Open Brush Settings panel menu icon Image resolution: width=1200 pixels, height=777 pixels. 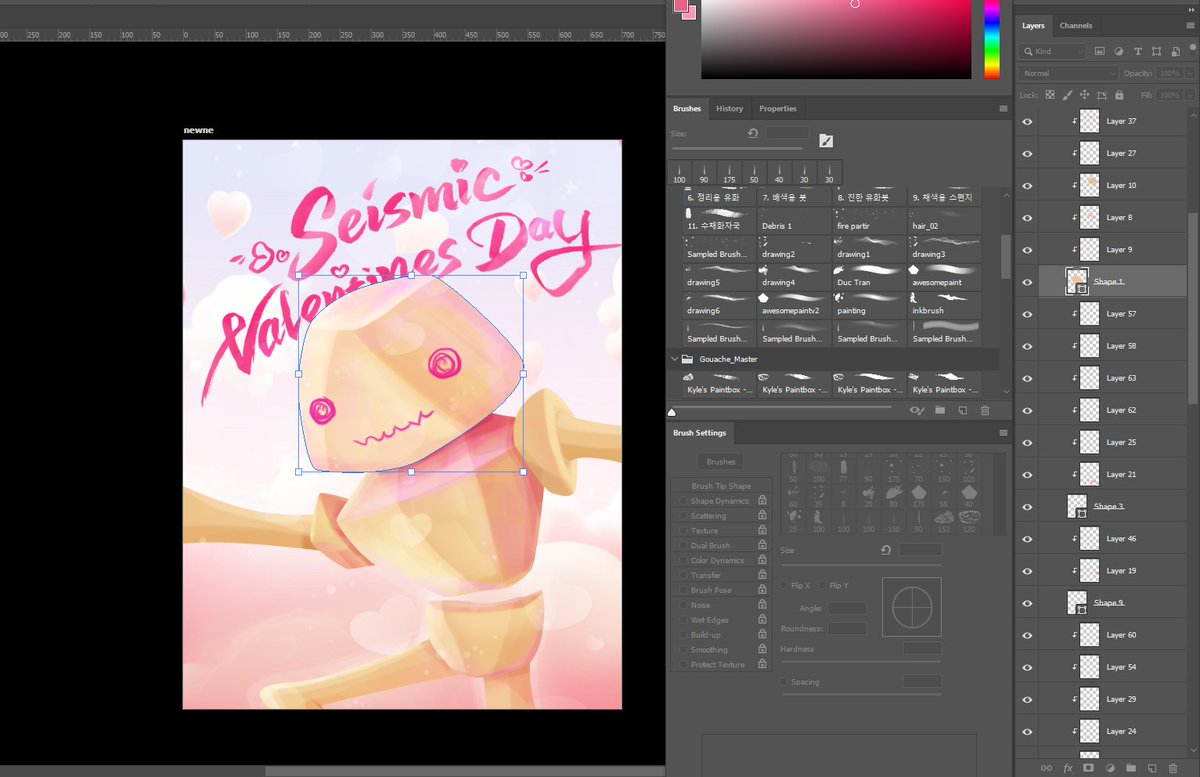[x=1003, y=434]
